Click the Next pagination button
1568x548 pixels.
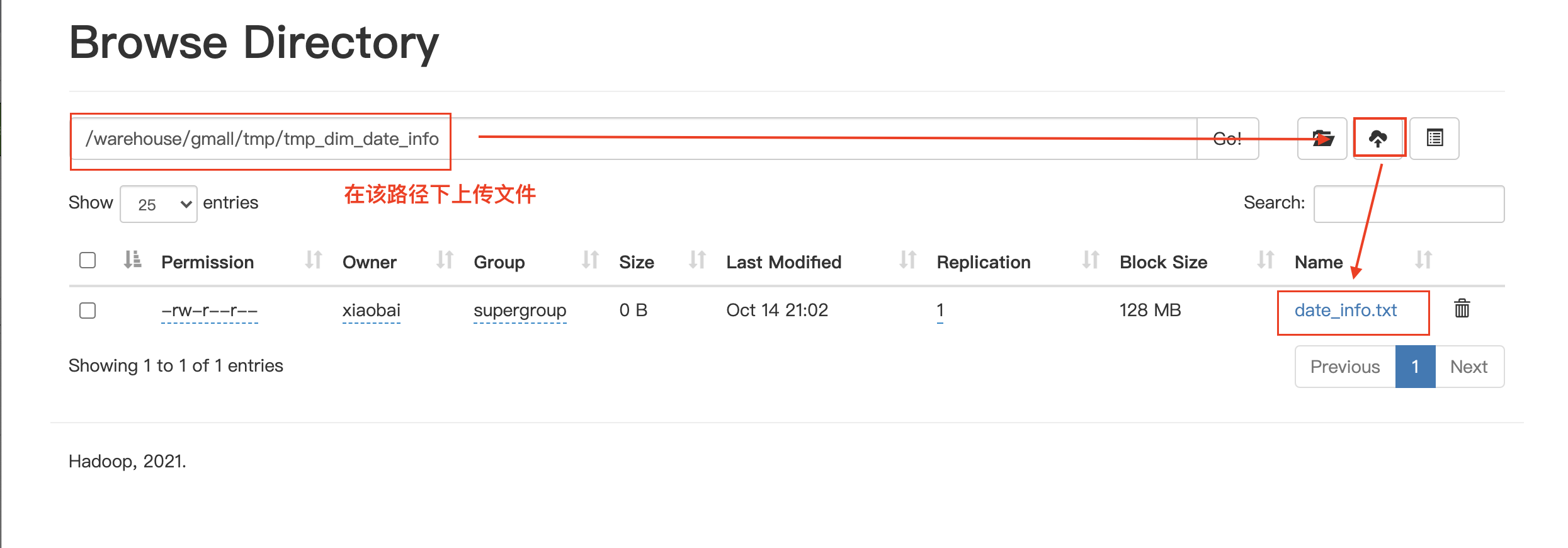1469,367
